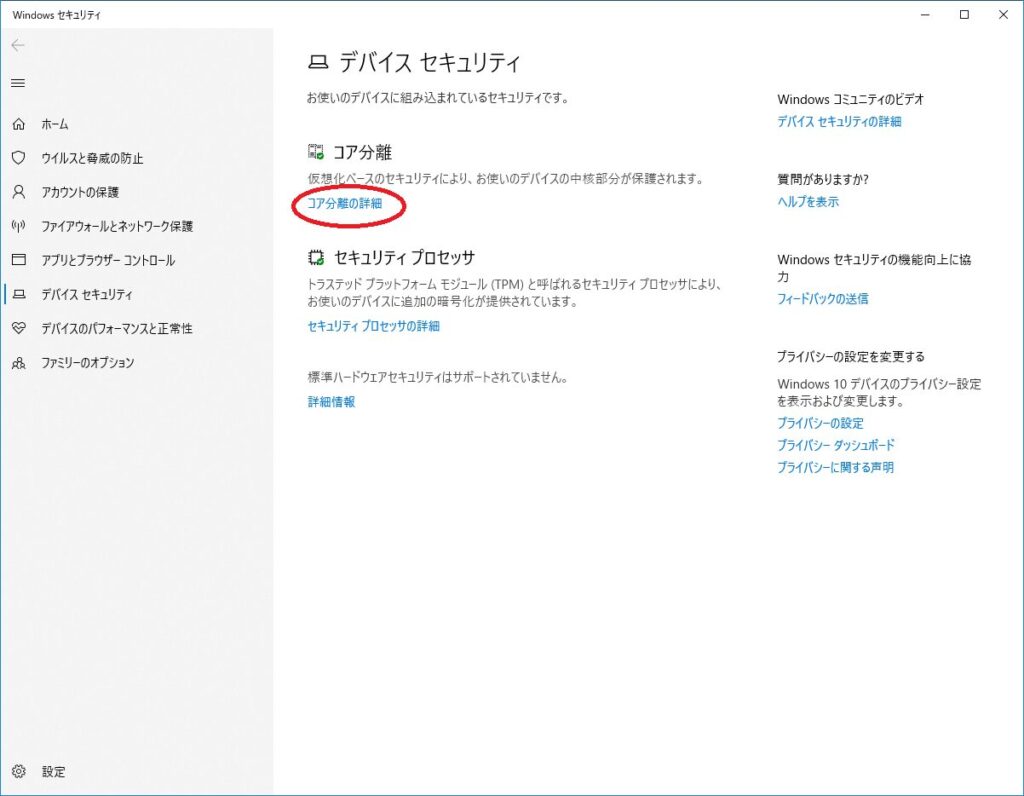Viewport: 1024px width, 796px height.
Task: Open アカウントの保護 section
Action: click(80, 192)
